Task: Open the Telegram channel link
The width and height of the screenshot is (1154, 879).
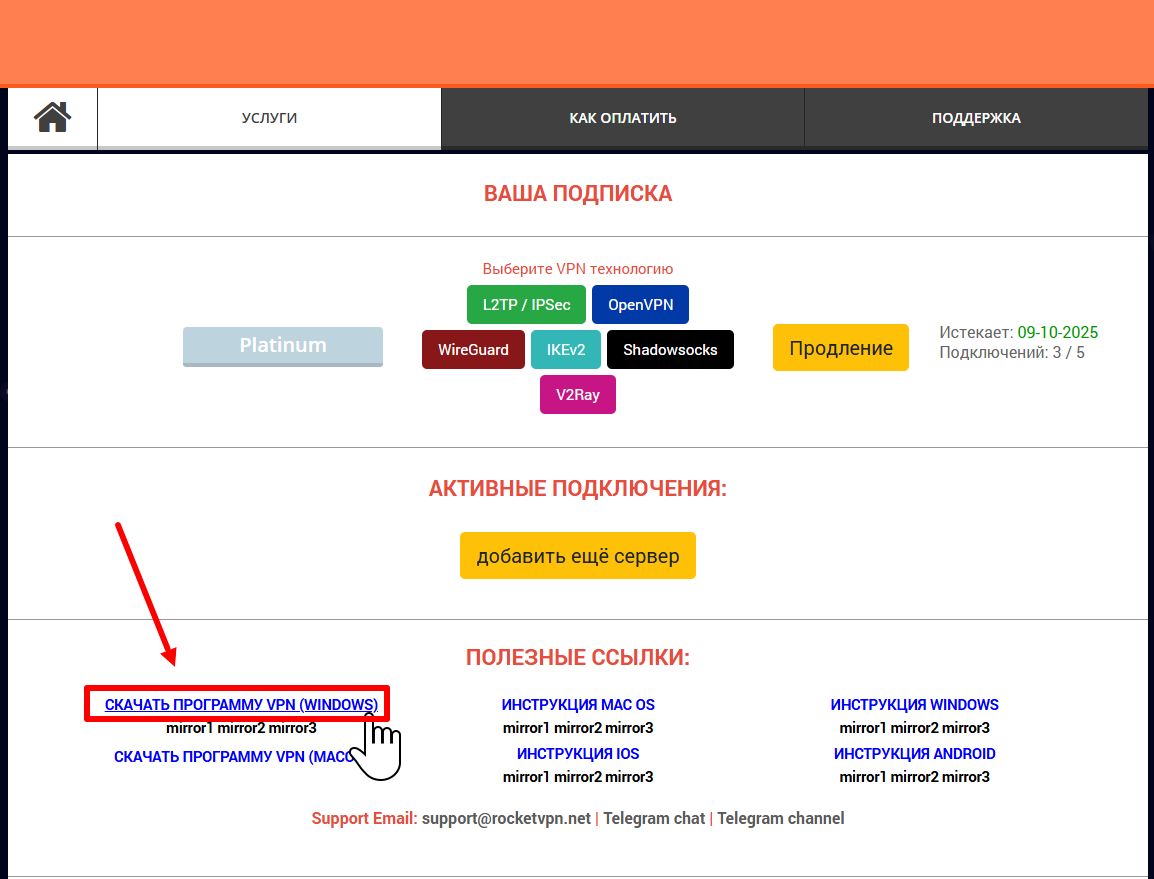Action: tap(780, 818)
